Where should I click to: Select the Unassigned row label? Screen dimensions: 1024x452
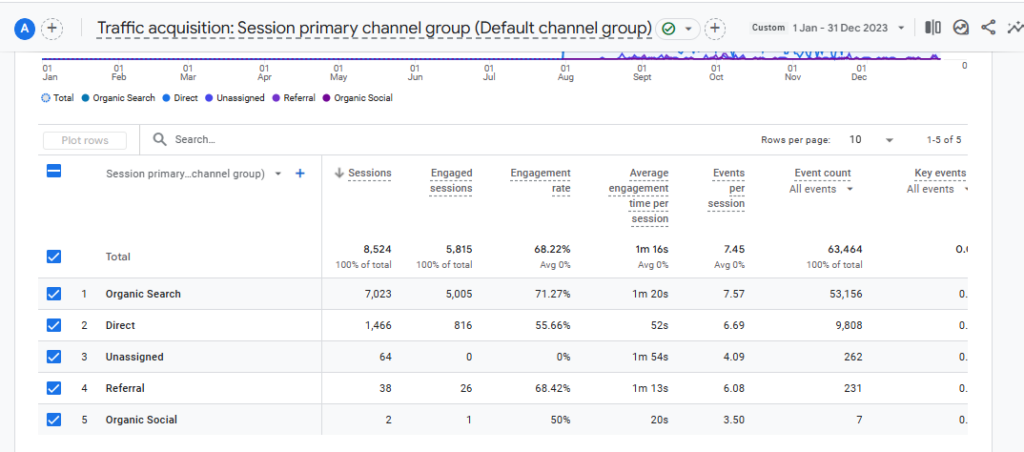click(135, 357)
